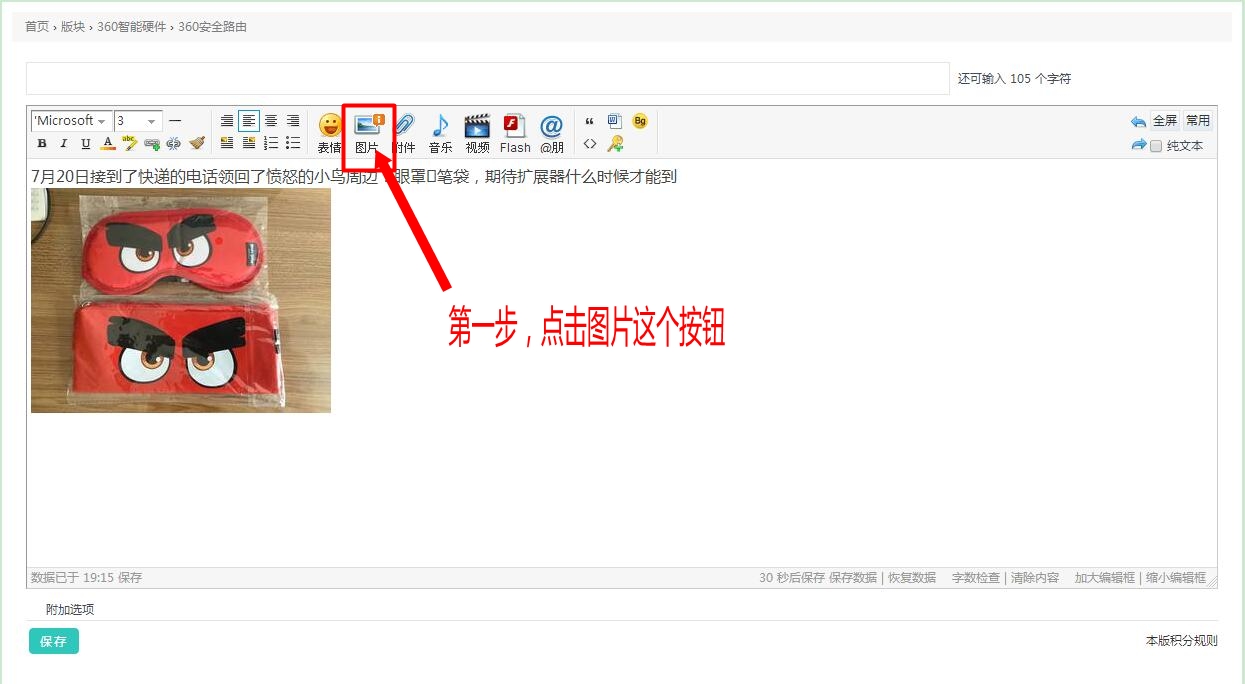Select the angry bird eye mask photo
Viewport: 1245px width, 684px height.
tap(181, 300)
